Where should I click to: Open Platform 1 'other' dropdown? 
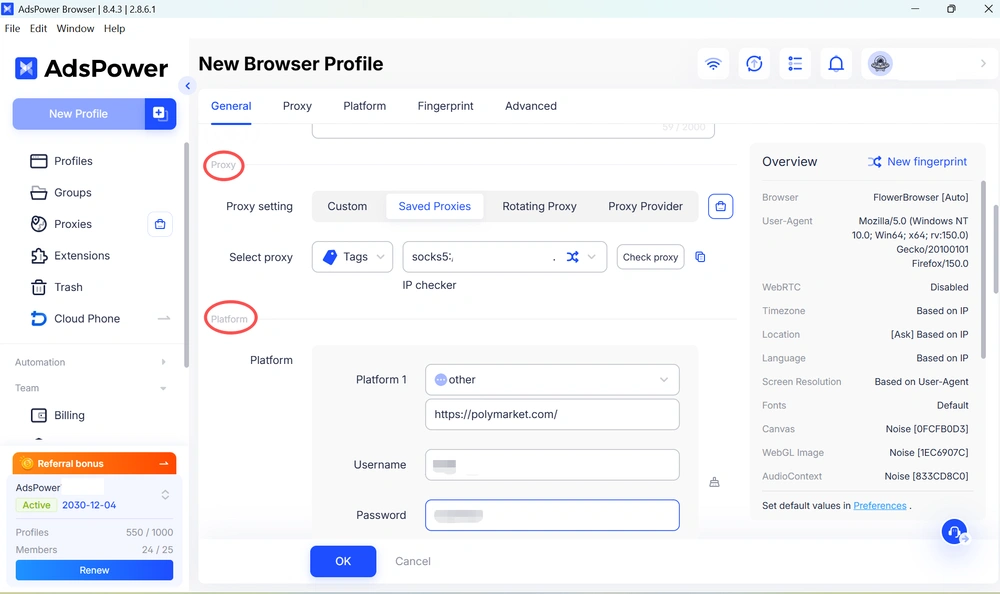coord(552,380)
